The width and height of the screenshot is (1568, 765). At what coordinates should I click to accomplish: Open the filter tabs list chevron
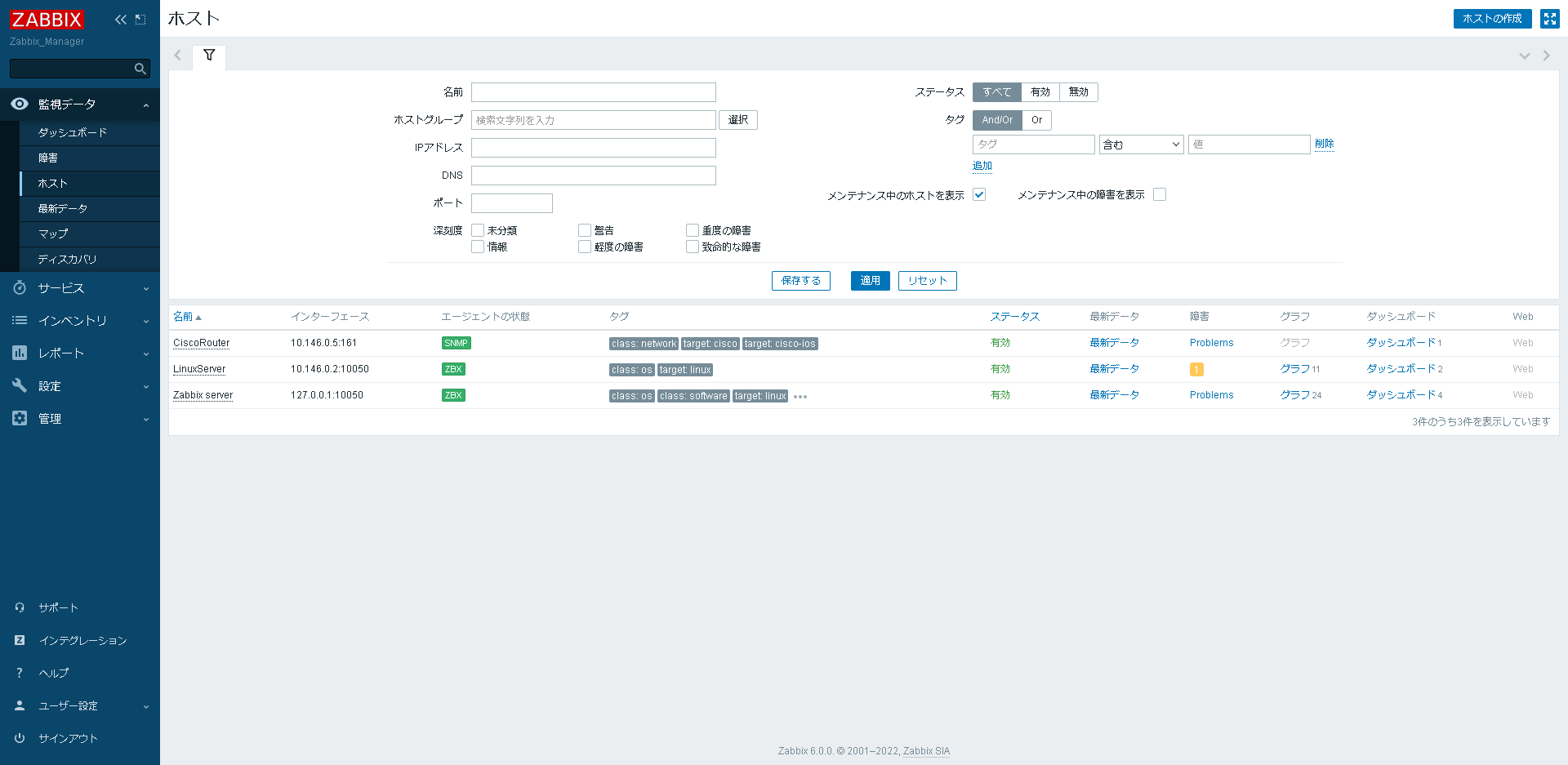(x=1524, y=56)
